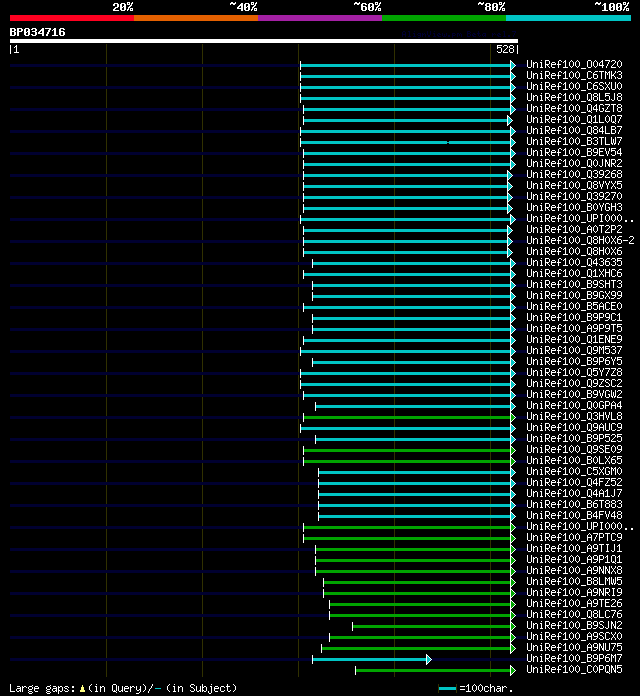The image size is (640, 696).
Task: Select the UniRef100_Q39268 entry
Action: coord(574,175)
